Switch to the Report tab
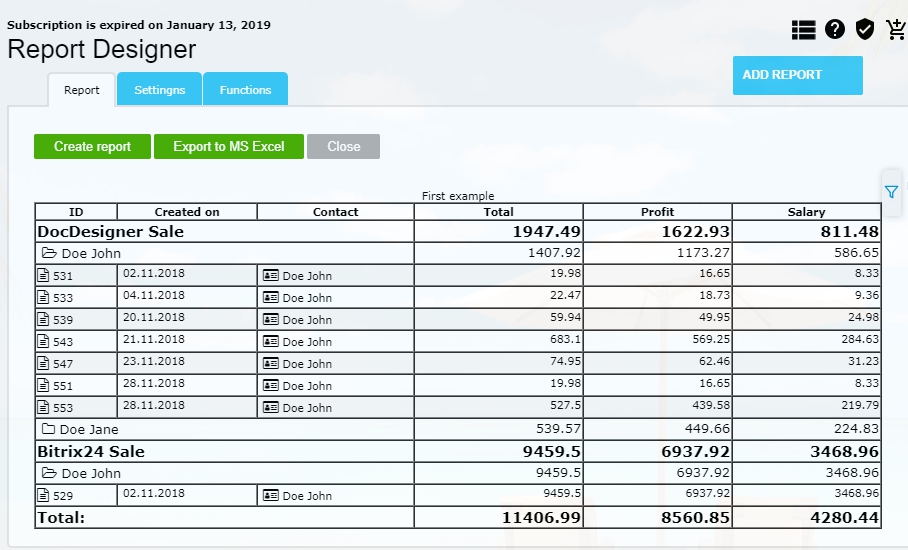 (x=82, y=90)
